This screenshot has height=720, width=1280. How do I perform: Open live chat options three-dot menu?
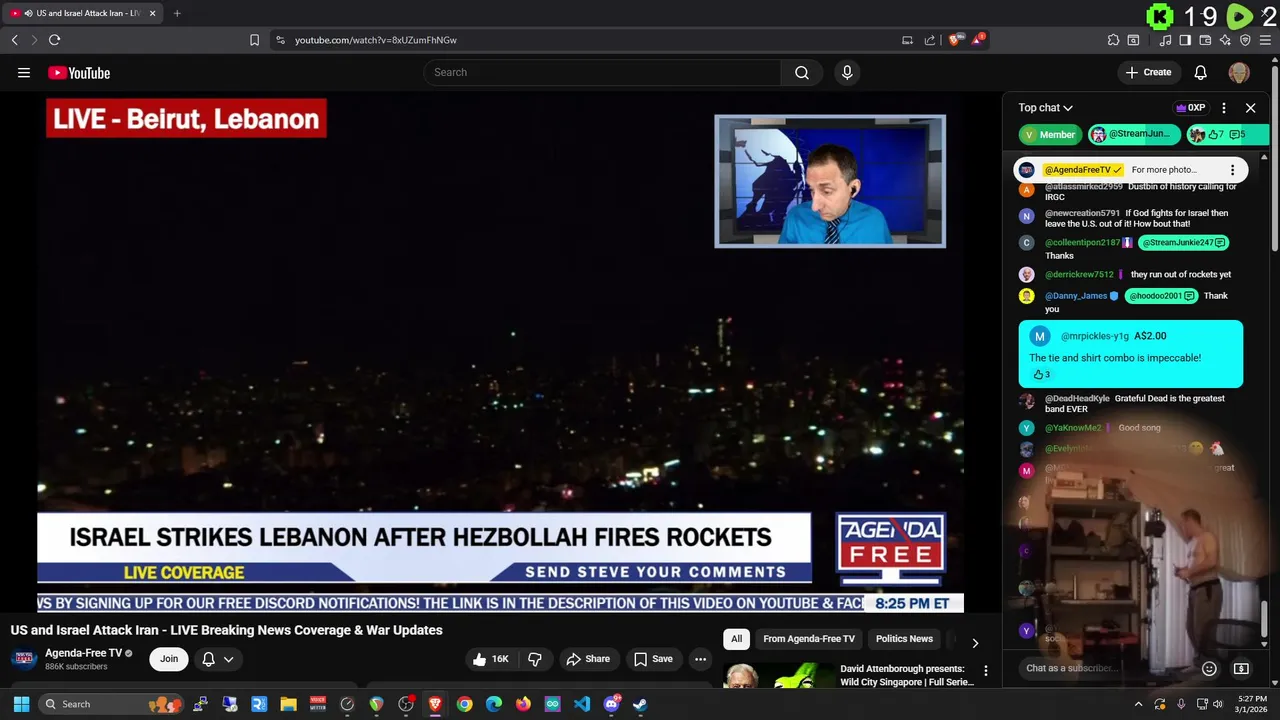tap(1224, 108)
